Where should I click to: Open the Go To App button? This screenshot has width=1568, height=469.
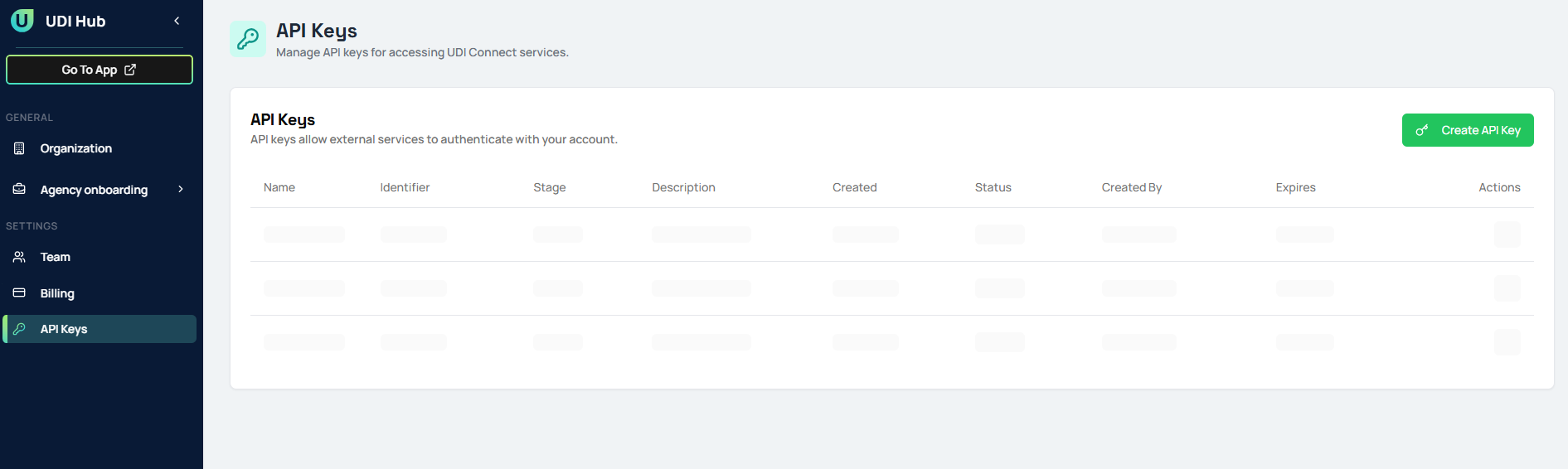(100, 70)
